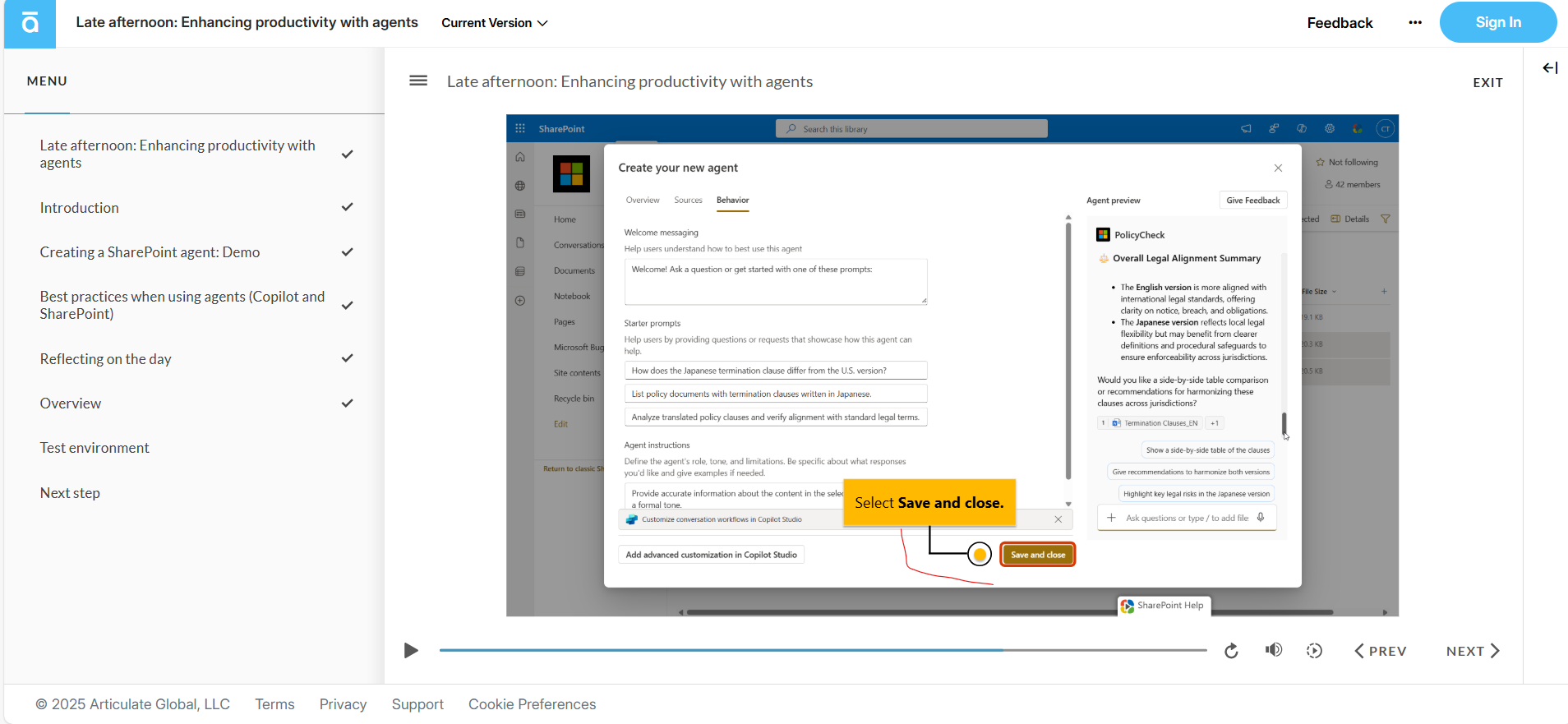Screen dimensions: 1568x724
Task: Click the SharePoint app launcher grid icon
Action: [x=520, y=128]
